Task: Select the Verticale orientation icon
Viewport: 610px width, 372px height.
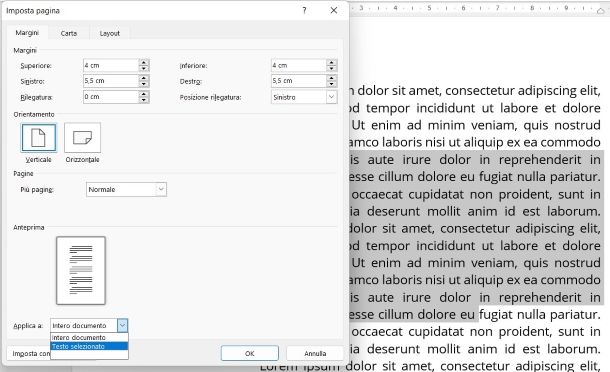Action: pyautogui.click(x=39, y=138)
